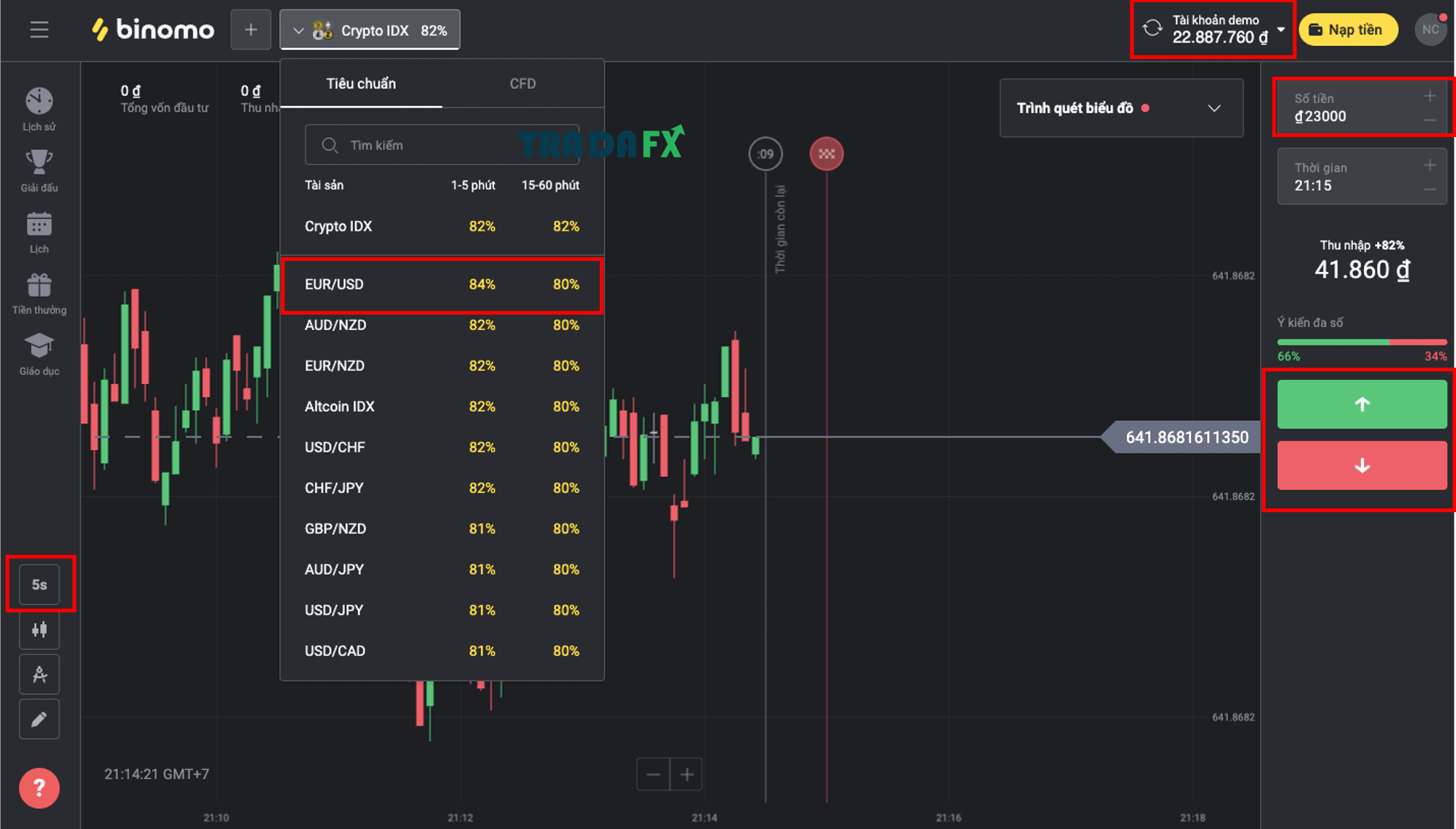The width and height of the screenshot is (1456, 829).
Task: Zoom out chart with minus button
Action: 653,774
